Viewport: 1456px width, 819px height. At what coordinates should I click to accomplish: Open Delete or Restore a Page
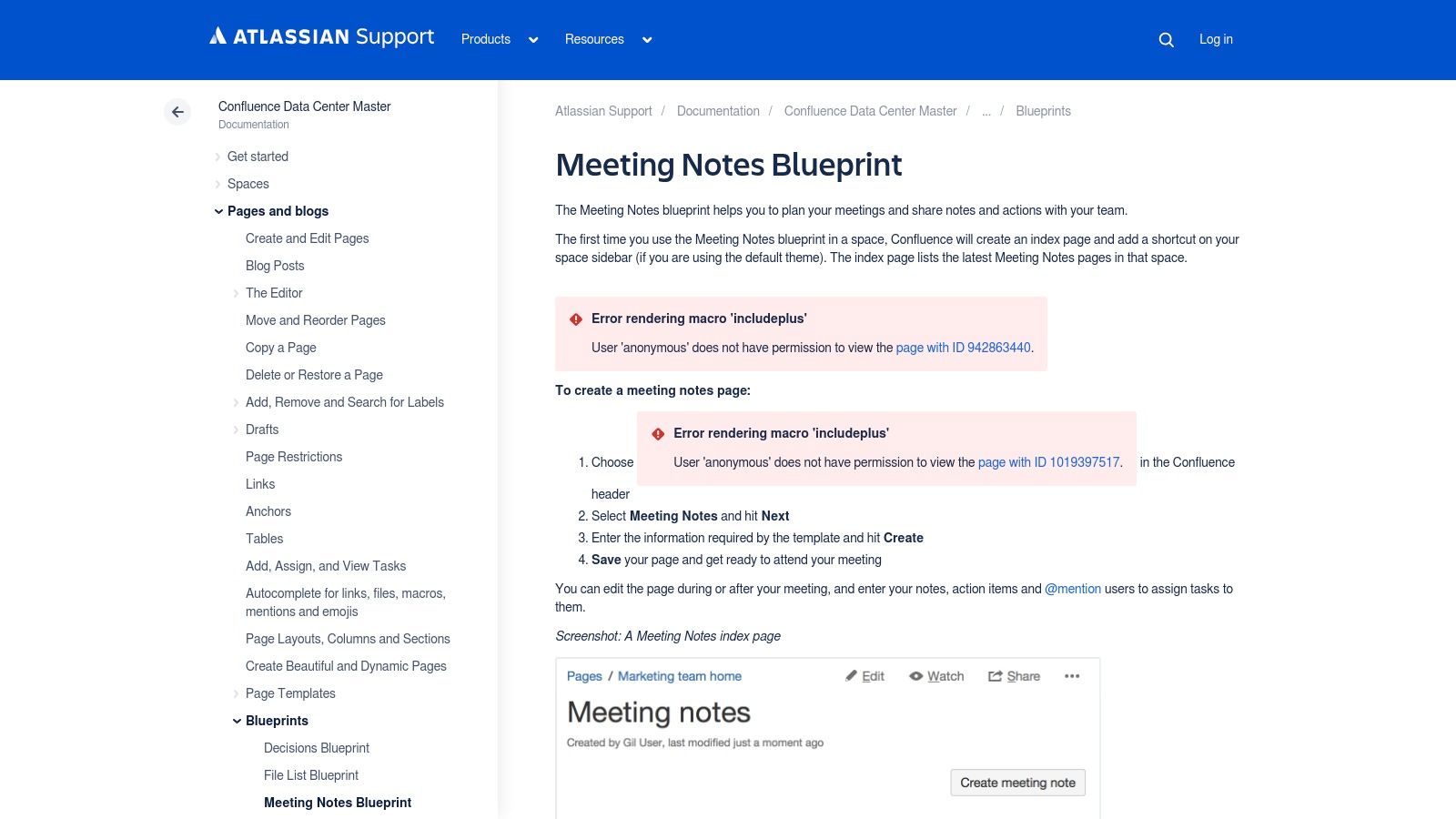click(x=314, y=375)
